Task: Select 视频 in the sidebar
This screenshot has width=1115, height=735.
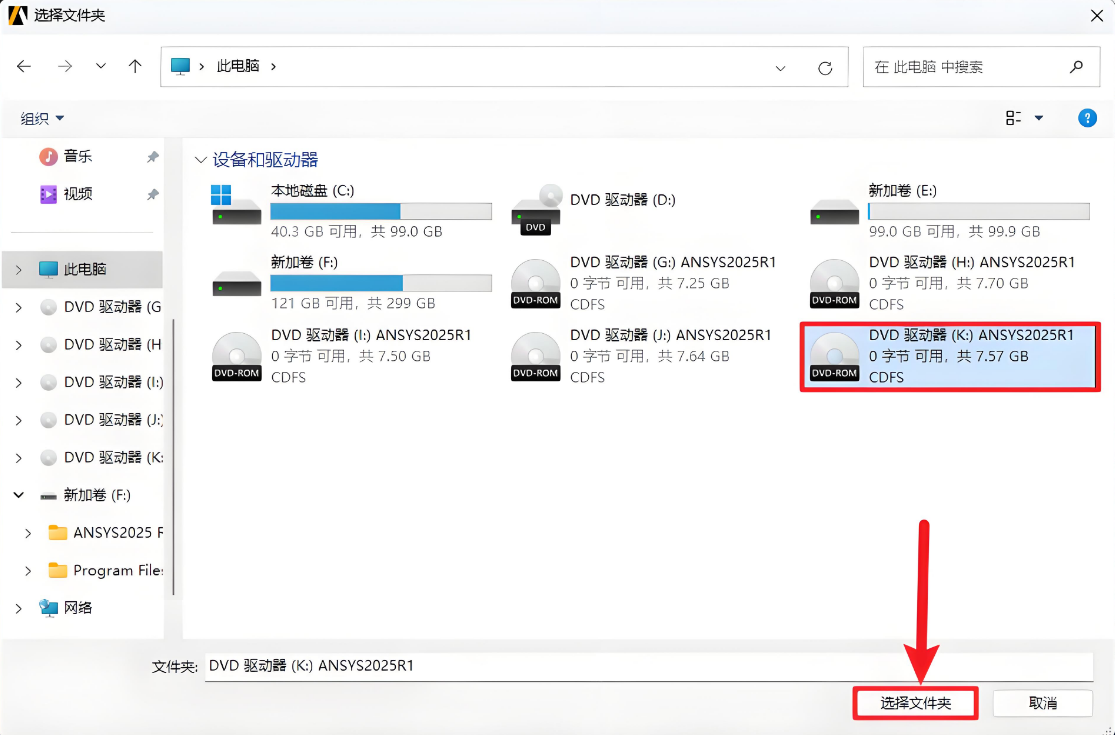Action: 78,193
